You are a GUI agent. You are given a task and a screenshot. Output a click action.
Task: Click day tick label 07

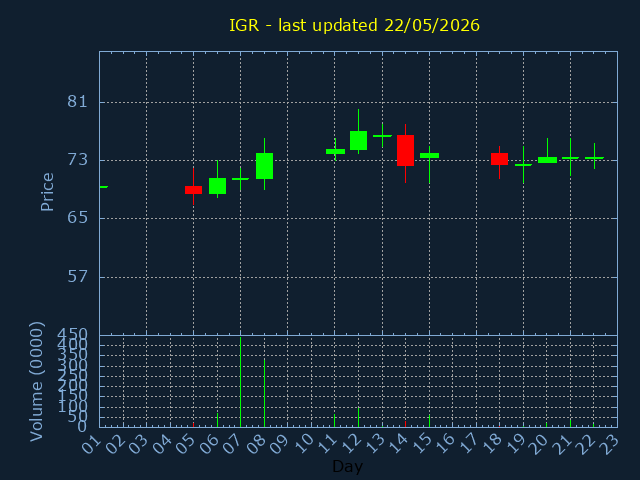point(233,444)
